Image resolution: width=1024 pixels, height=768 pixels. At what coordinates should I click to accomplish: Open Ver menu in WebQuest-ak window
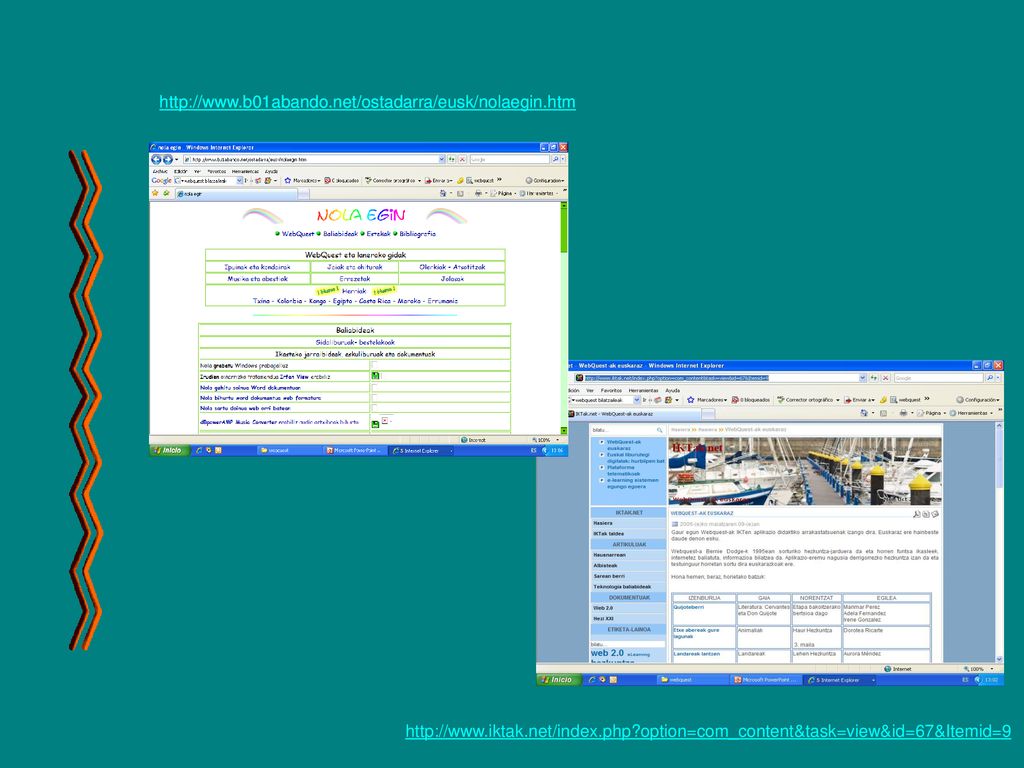coord(590,391)
